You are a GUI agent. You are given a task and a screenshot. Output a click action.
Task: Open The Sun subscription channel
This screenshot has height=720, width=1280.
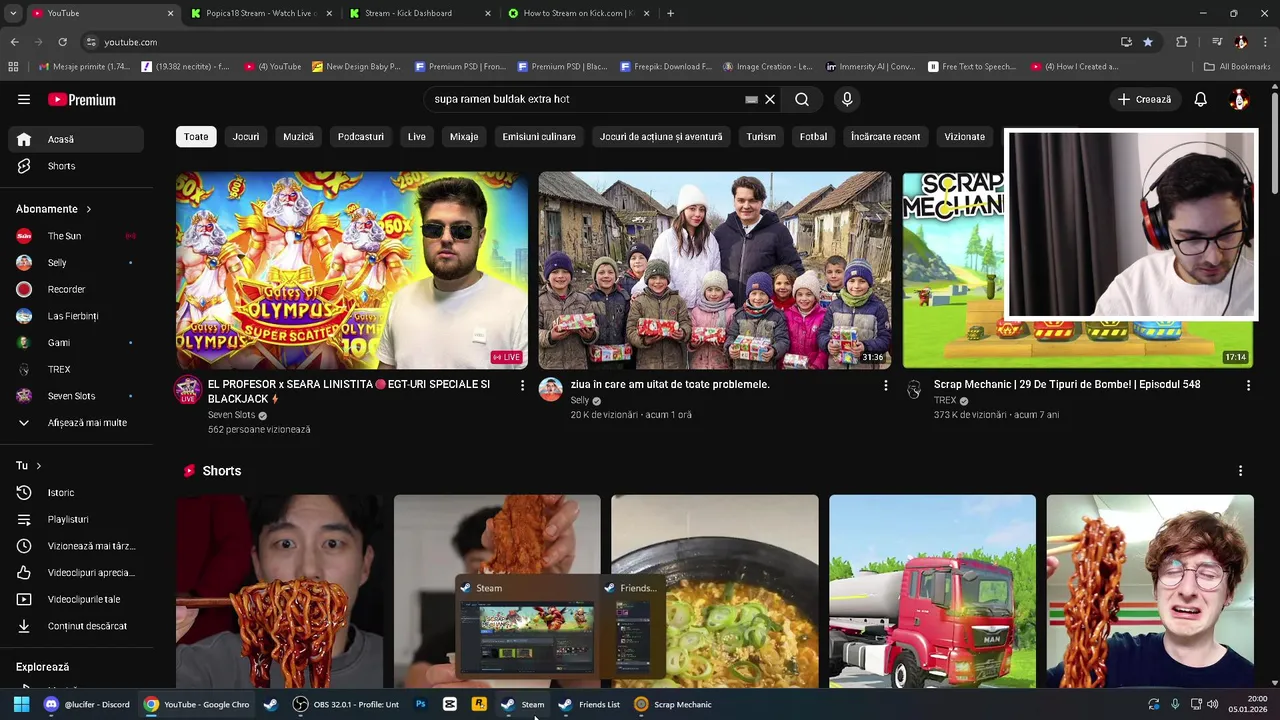[76, 236]
